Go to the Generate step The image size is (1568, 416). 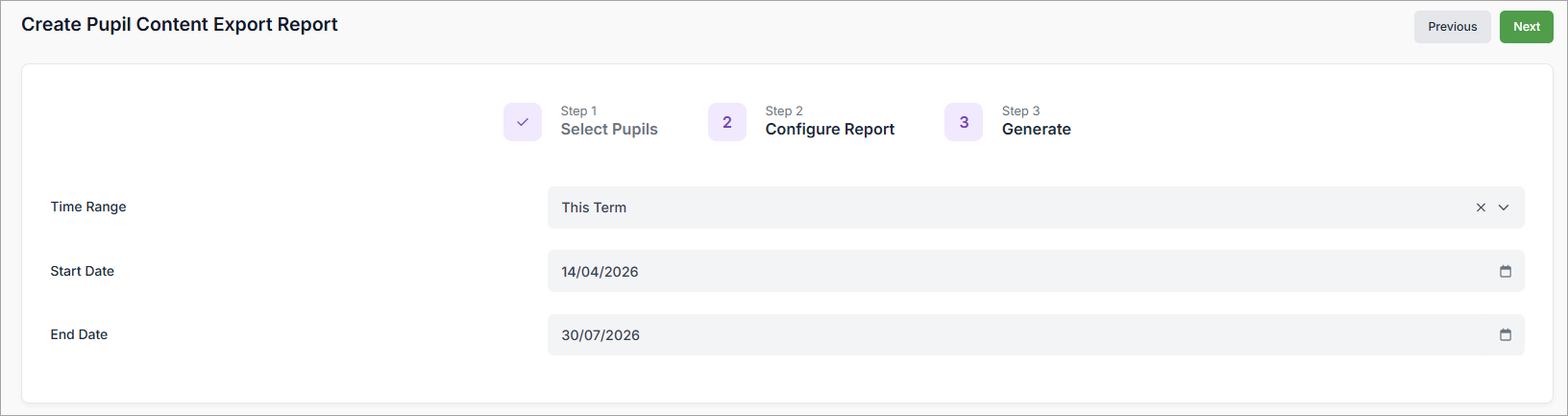coord(1036,129)
